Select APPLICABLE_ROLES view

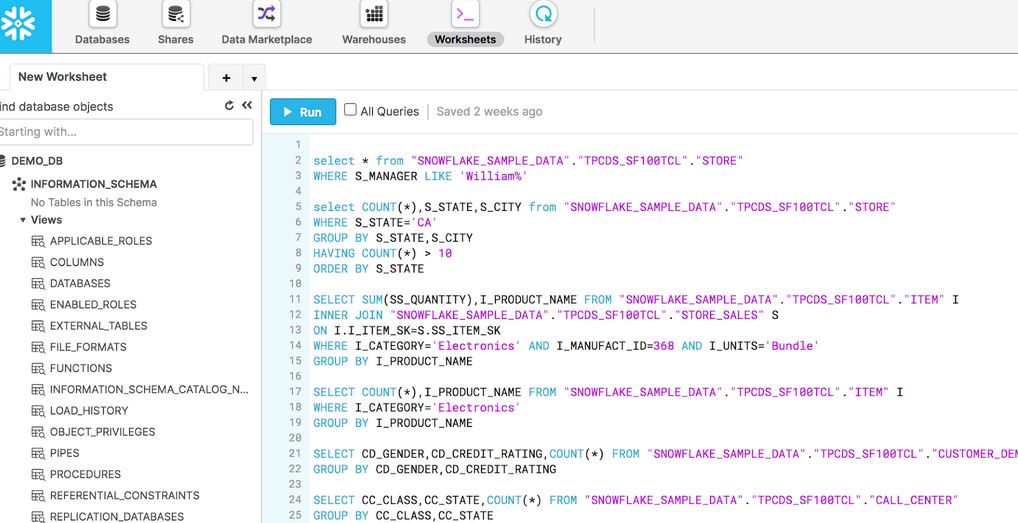tap(101, 241)
